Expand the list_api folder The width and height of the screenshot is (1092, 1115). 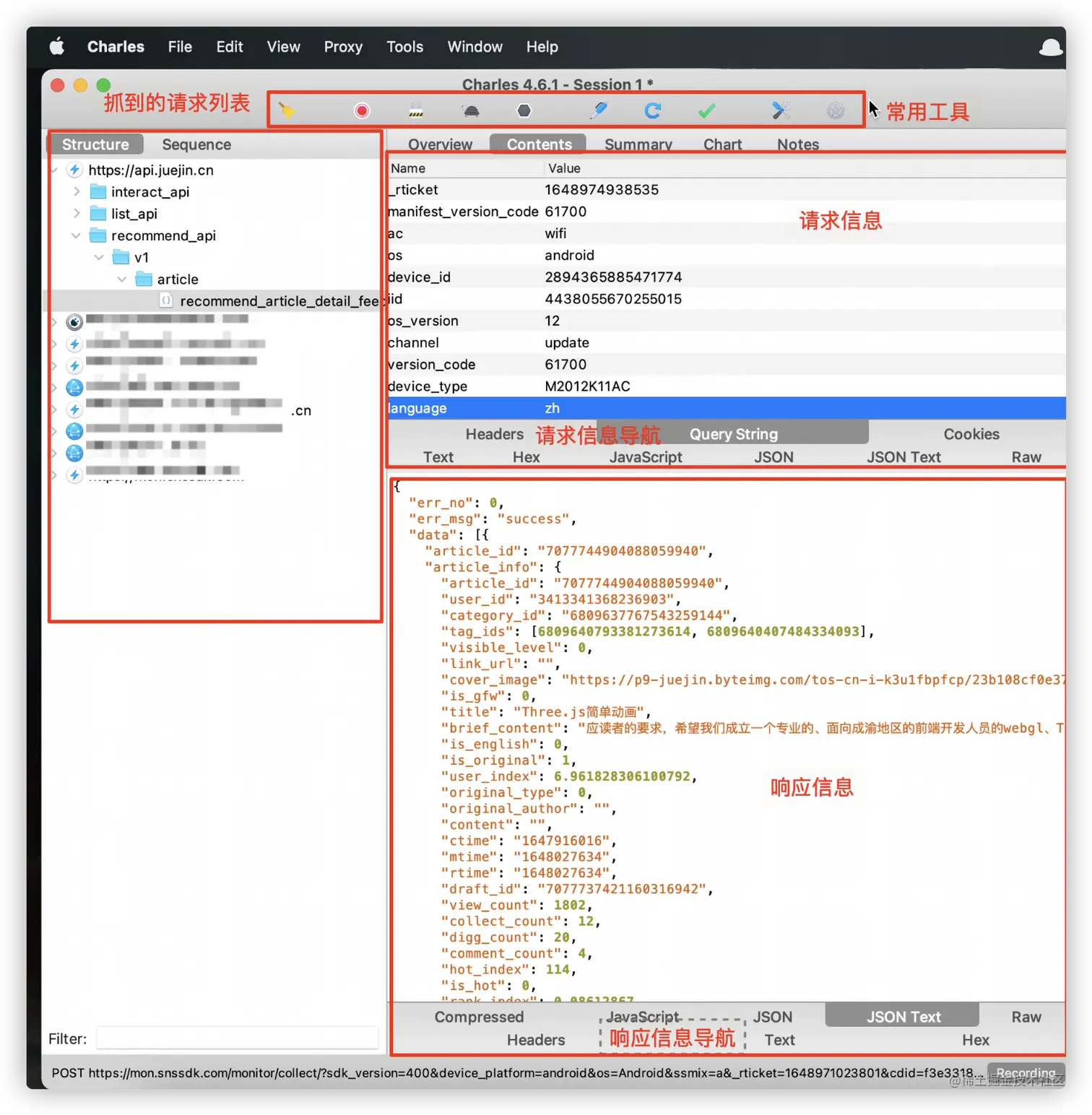pos(77,213)
